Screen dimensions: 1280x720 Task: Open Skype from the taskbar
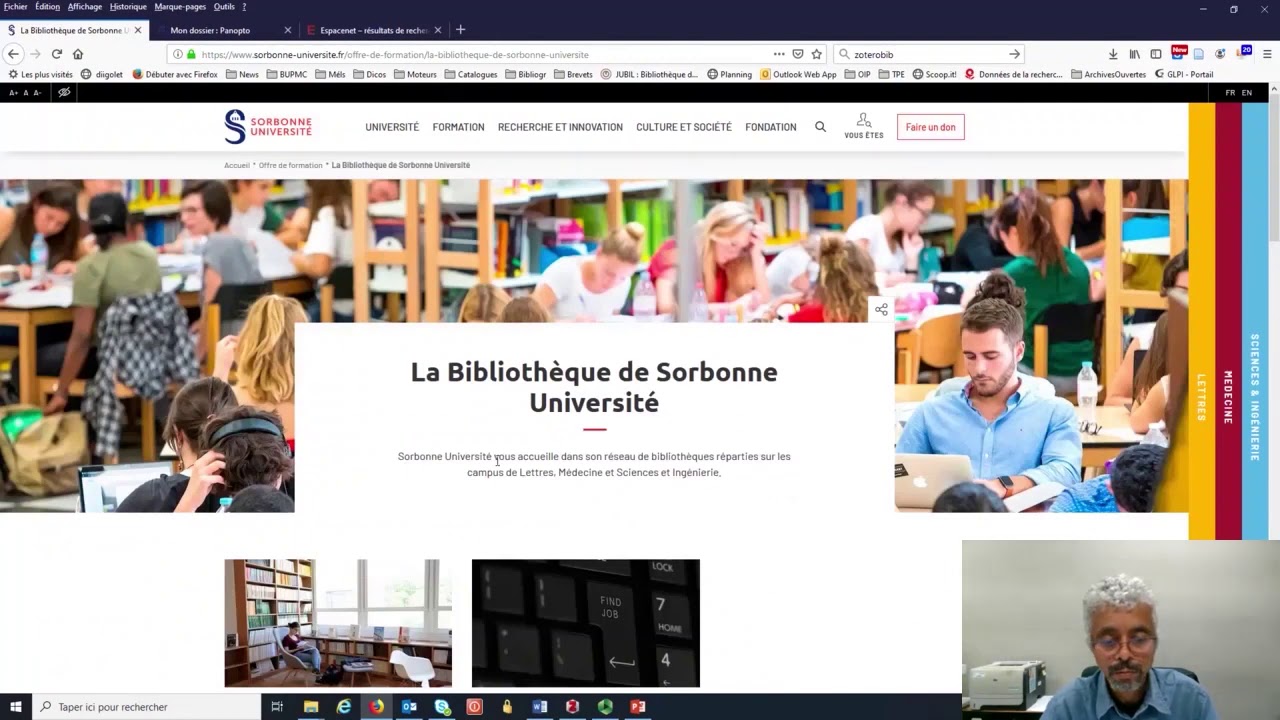pos(442,707)
